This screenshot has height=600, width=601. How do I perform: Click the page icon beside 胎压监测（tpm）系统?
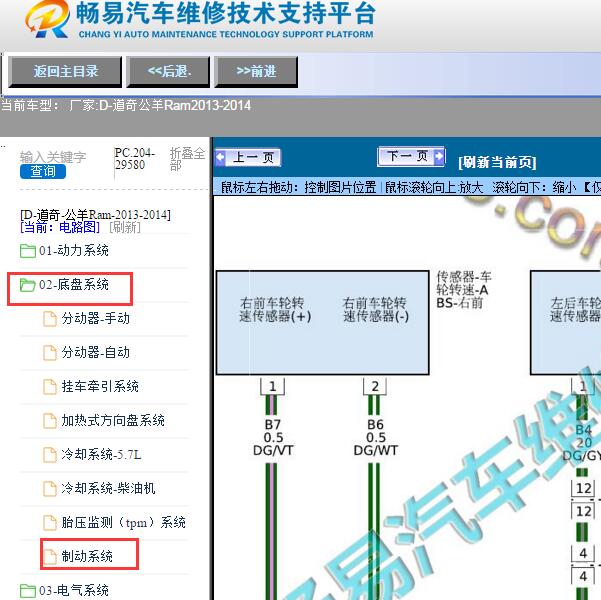50,523
